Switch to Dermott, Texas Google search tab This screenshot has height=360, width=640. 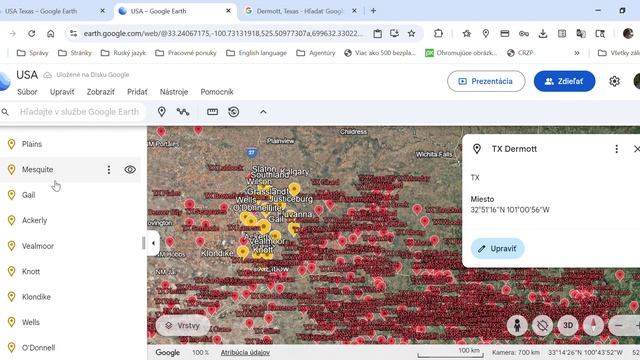click(300, 11)
